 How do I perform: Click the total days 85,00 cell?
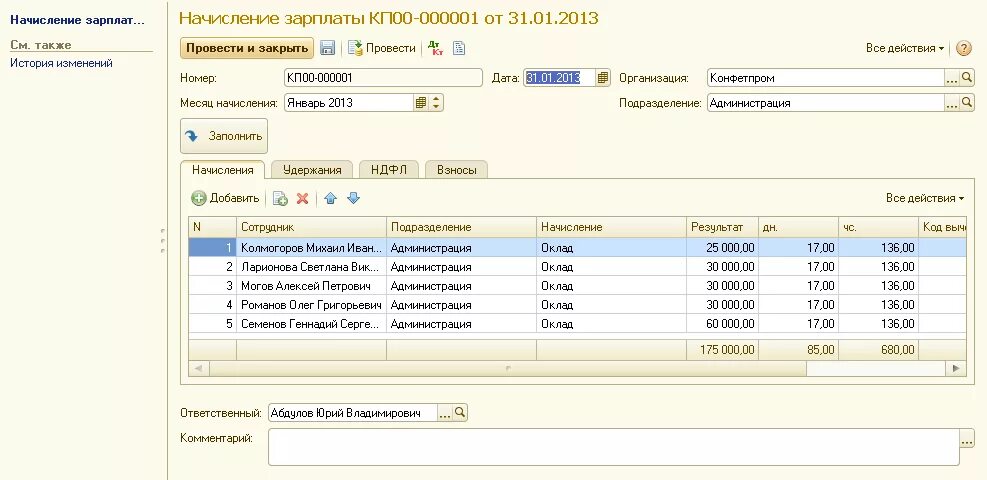click(798, 350)
